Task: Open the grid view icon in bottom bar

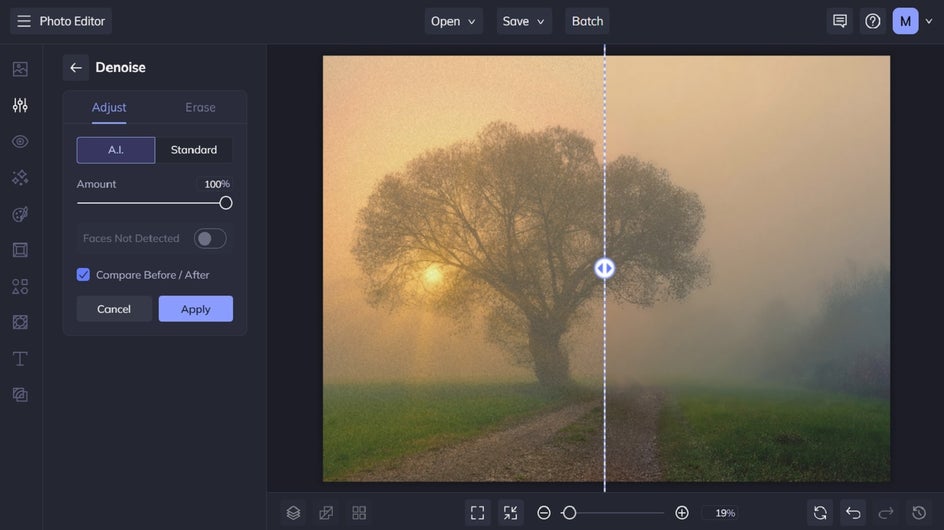Action: (359, 513)
